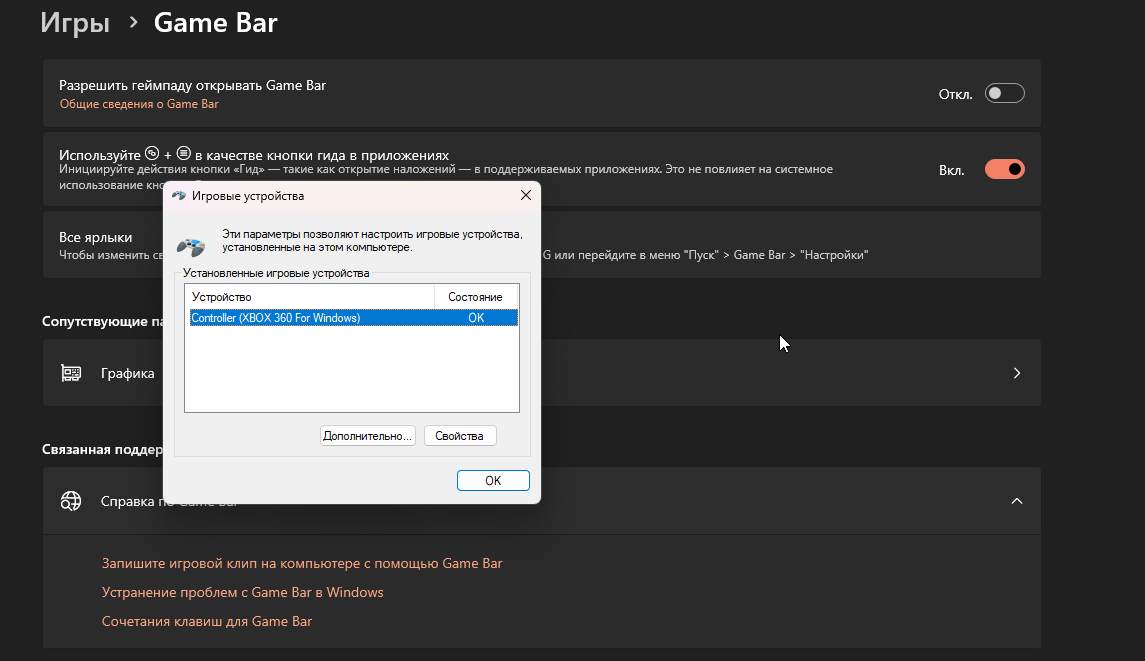Click the Состояние column header

coord(475,297)
